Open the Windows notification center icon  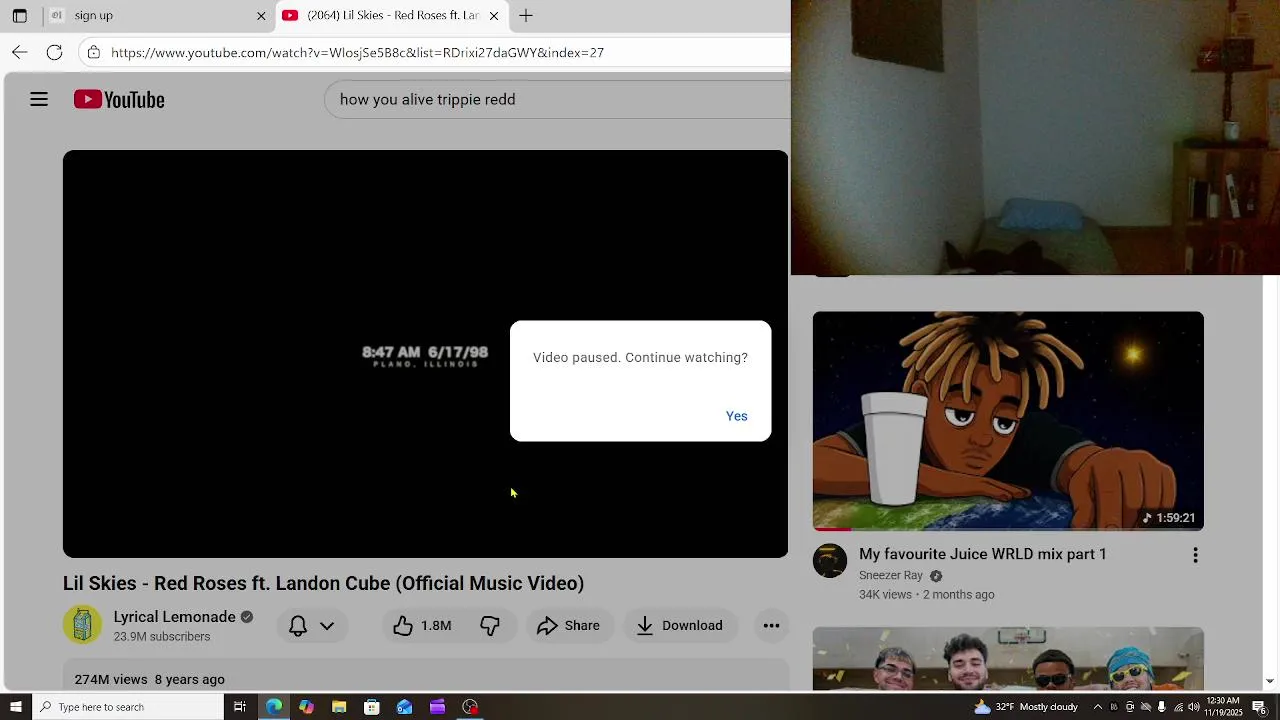point(1260,707)
